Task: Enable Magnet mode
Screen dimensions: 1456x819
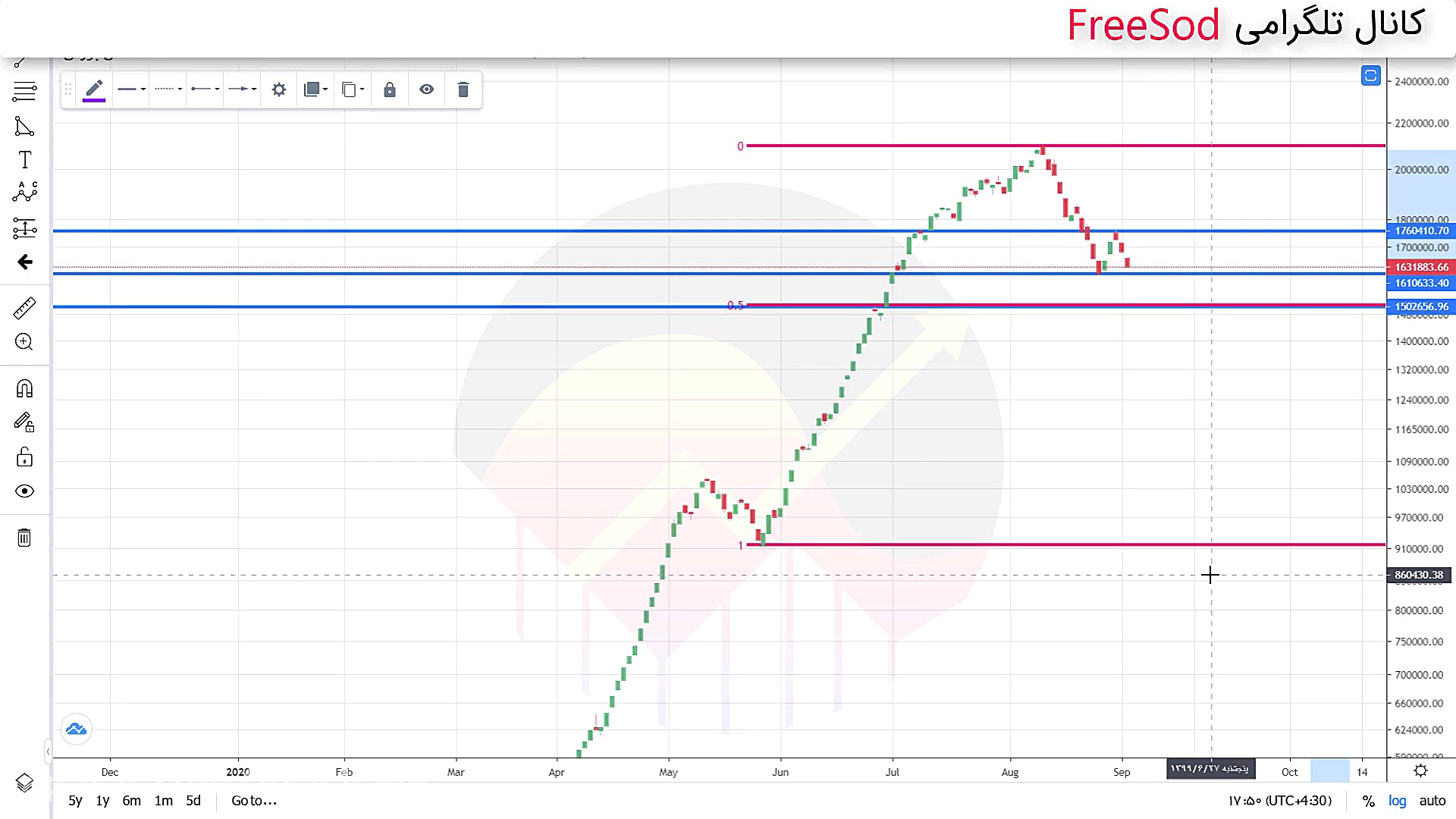Action: pyautogui.click(x=24, y=389)
